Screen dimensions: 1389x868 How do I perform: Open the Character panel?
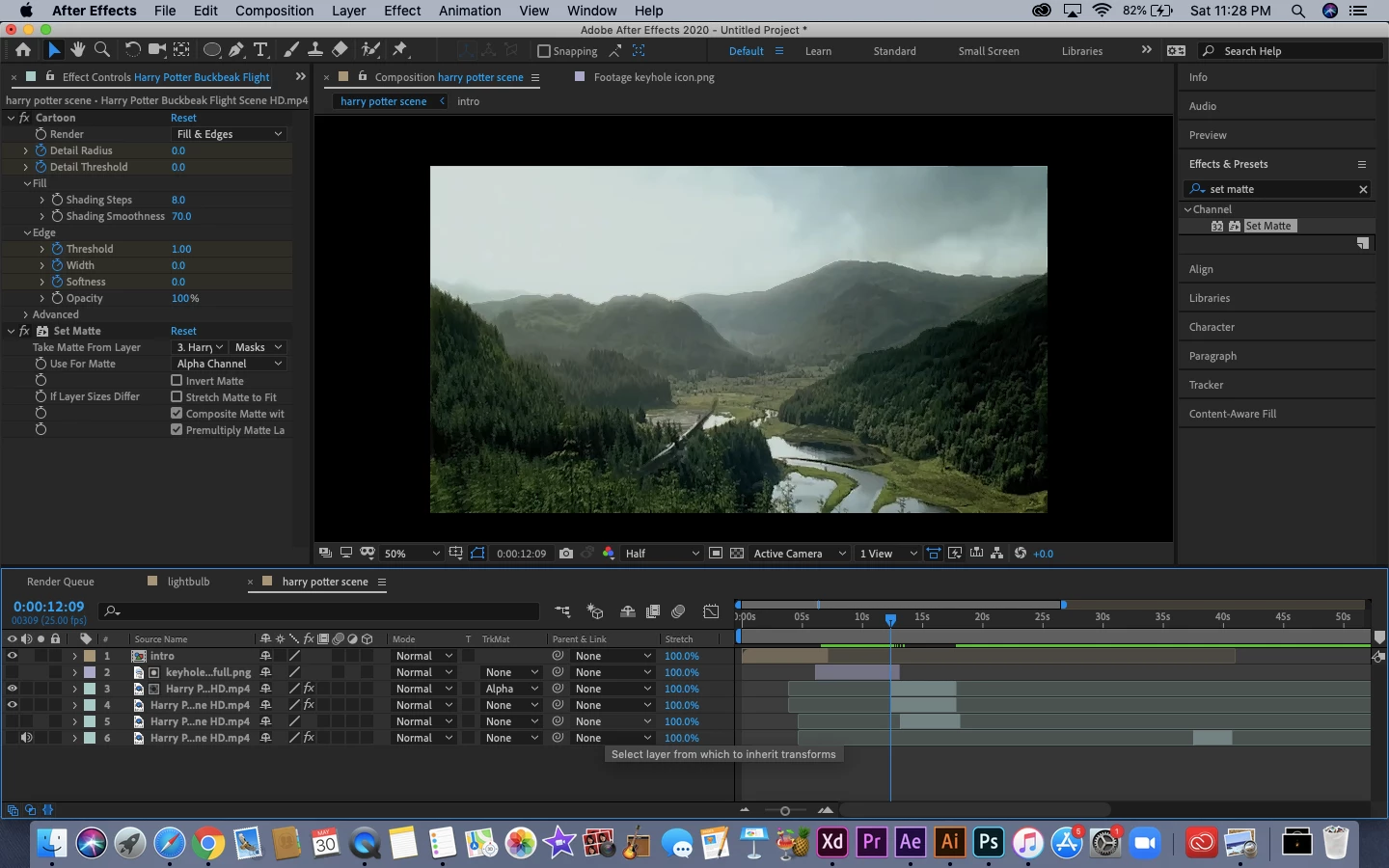(1212, 327)
